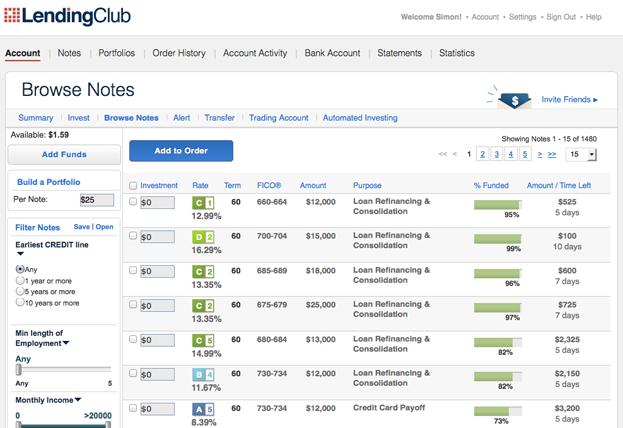This screenshot has height=428, width=623.
Task: Open the Statements tab
Action: (399, 53)
